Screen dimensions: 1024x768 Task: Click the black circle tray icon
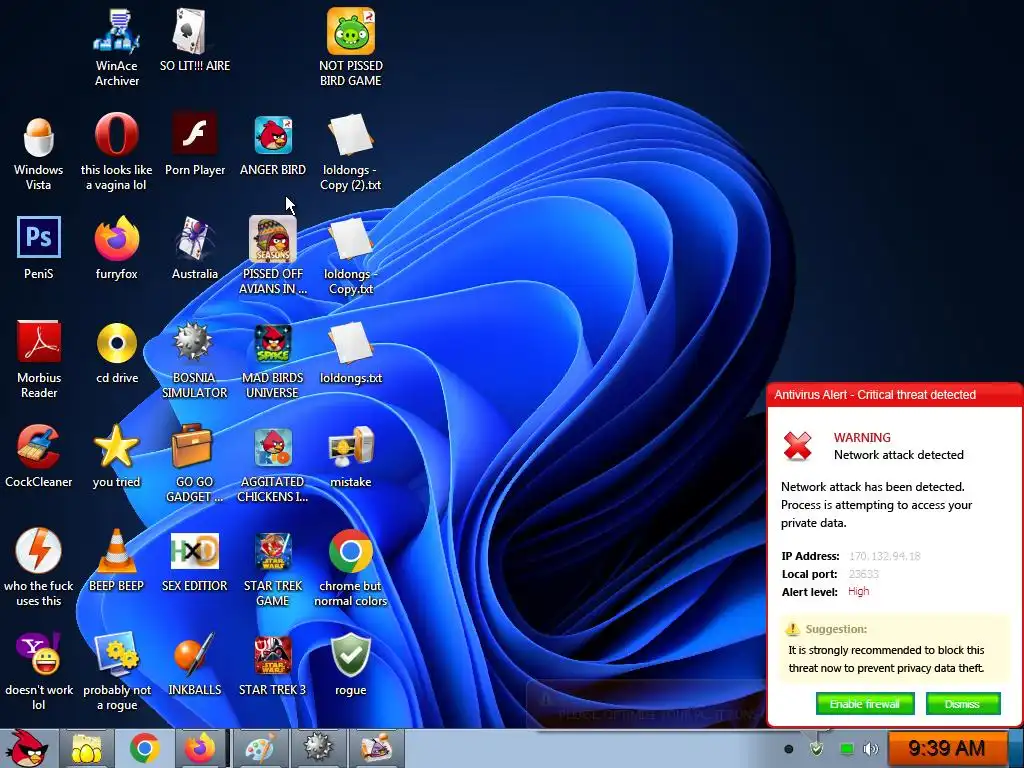789,749
